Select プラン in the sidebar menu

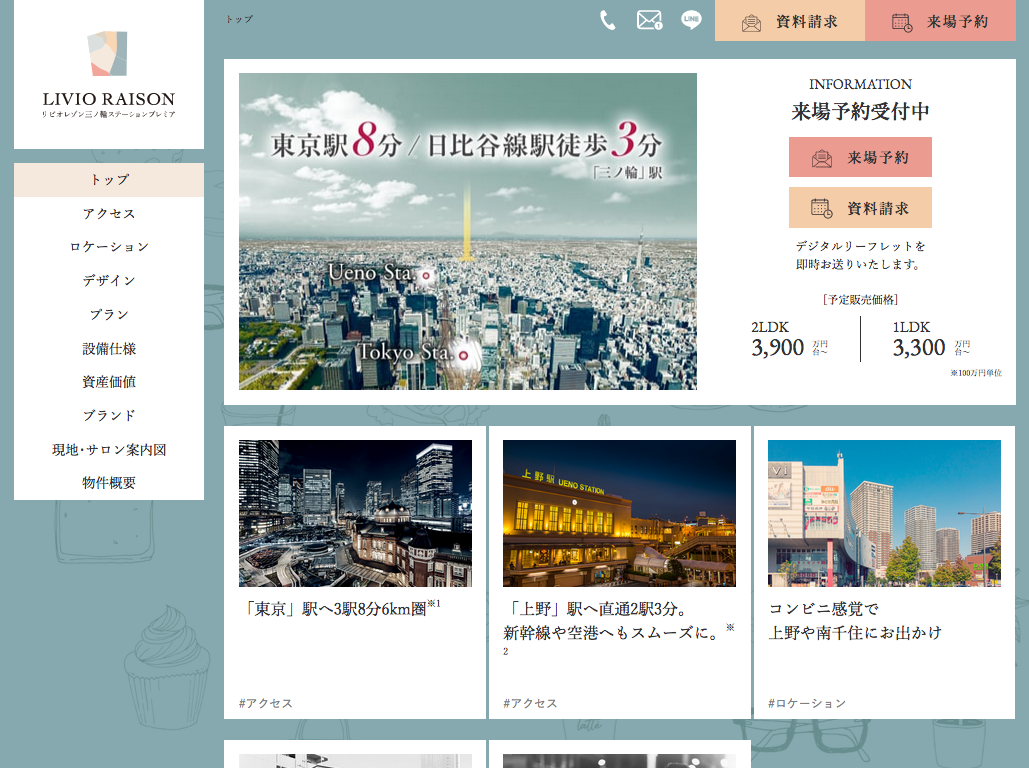coord(109,314)
